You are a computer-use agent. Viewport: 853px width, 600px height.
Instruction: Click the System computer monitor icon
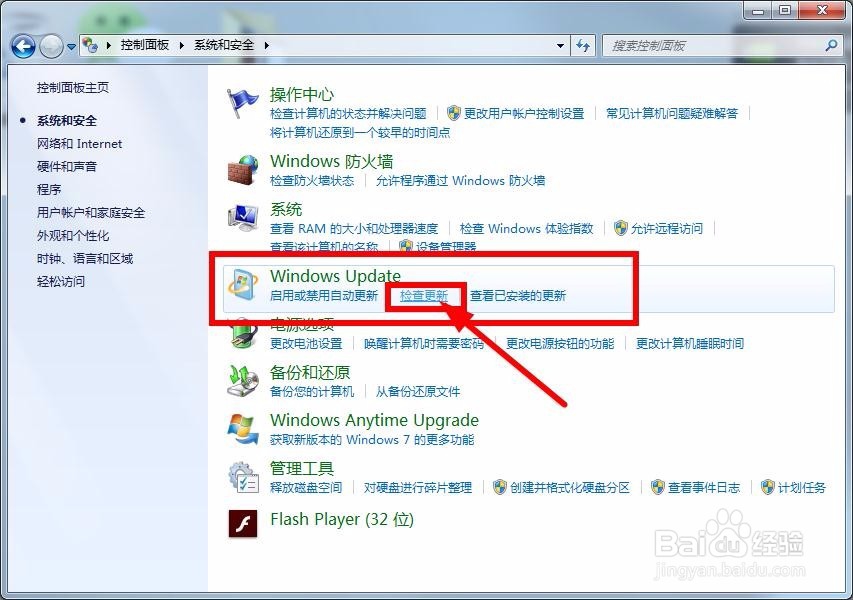[242, 219]
